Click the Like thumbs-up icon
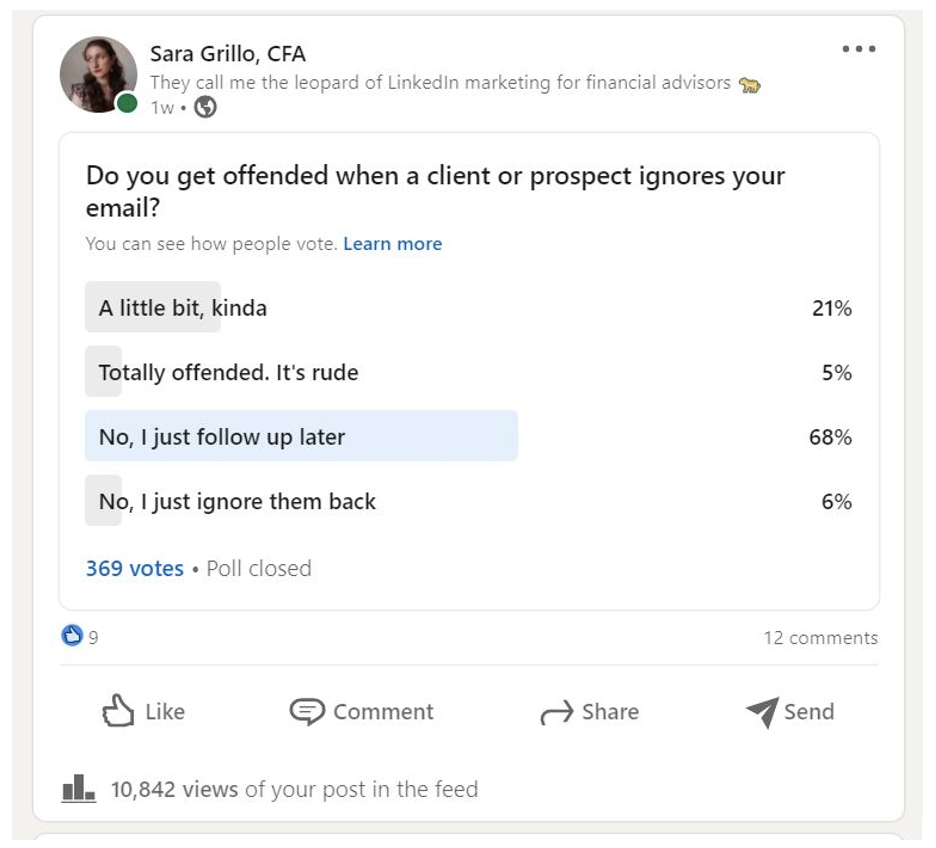 [117, 711]
